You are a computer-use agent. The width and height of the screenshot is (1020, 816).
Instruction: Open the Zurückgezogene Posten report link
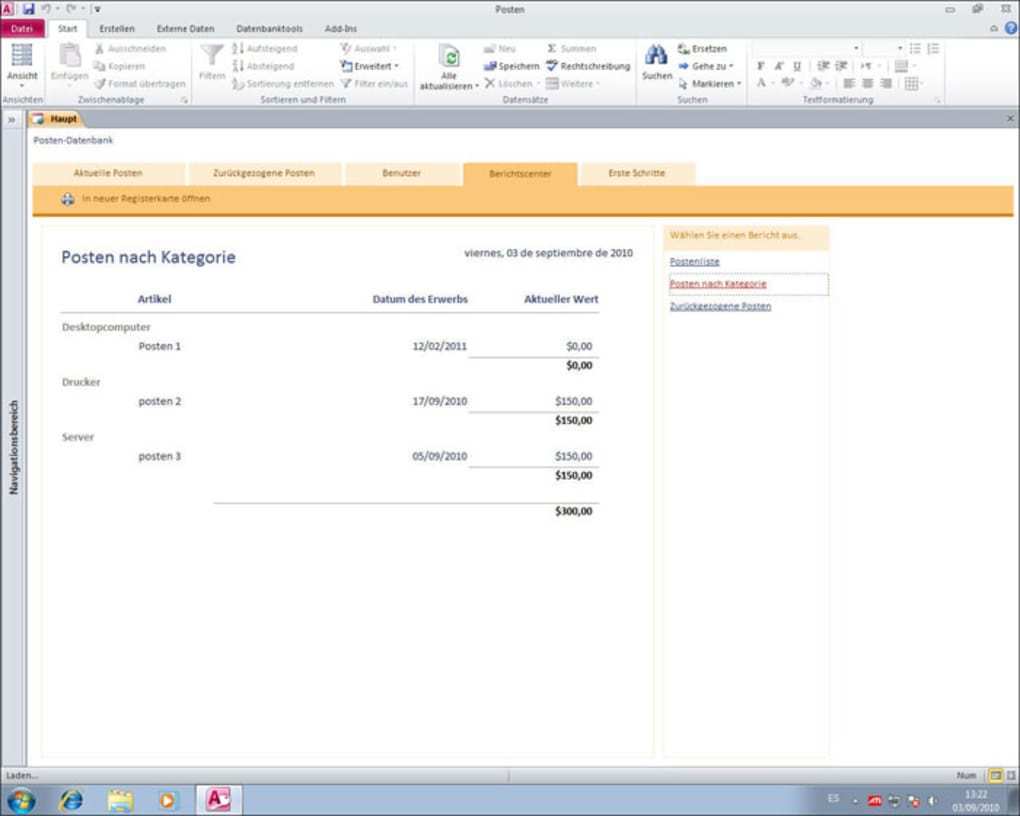coord(720,306)
